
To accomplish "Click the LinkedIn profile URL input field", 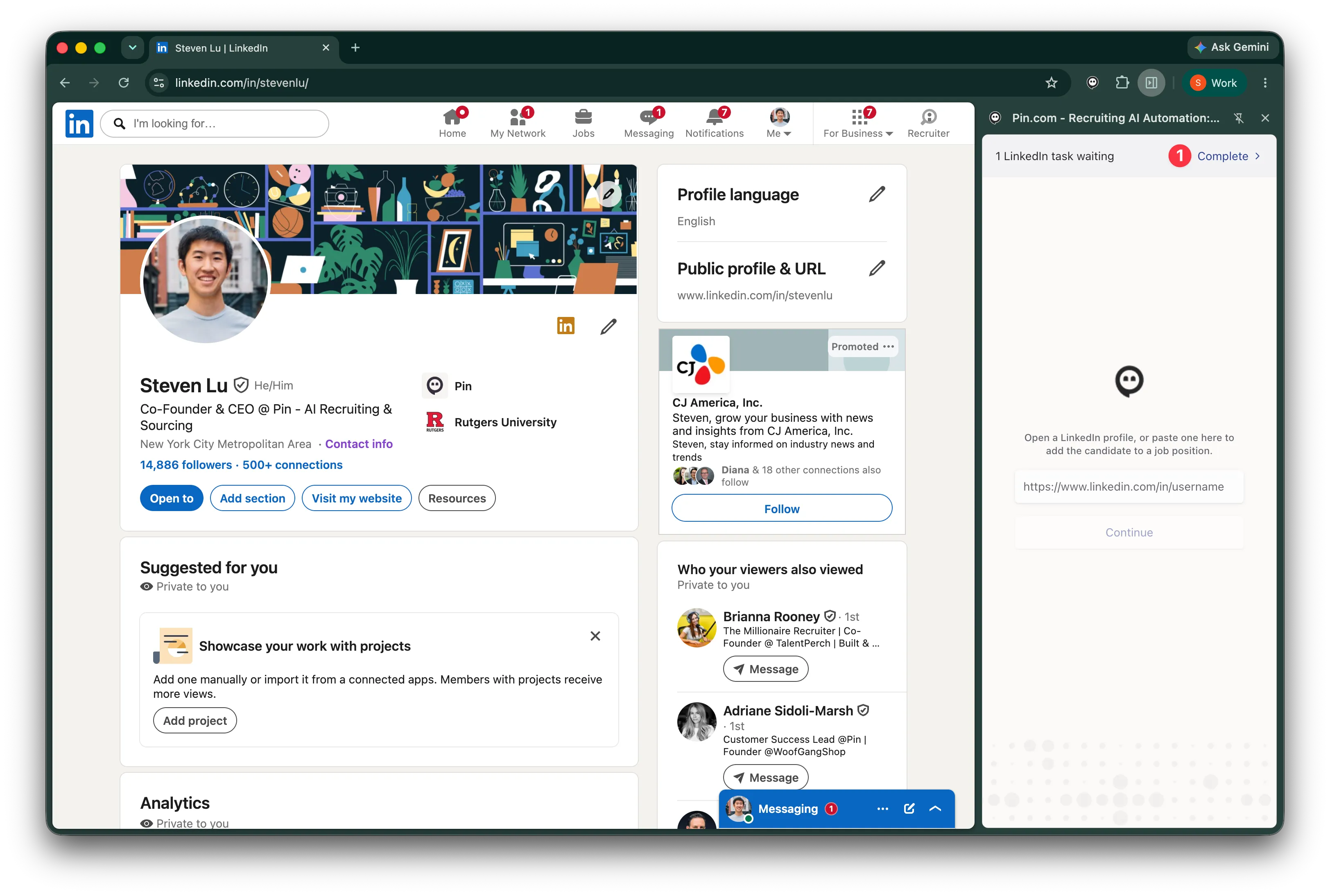I will point(1129,487).
